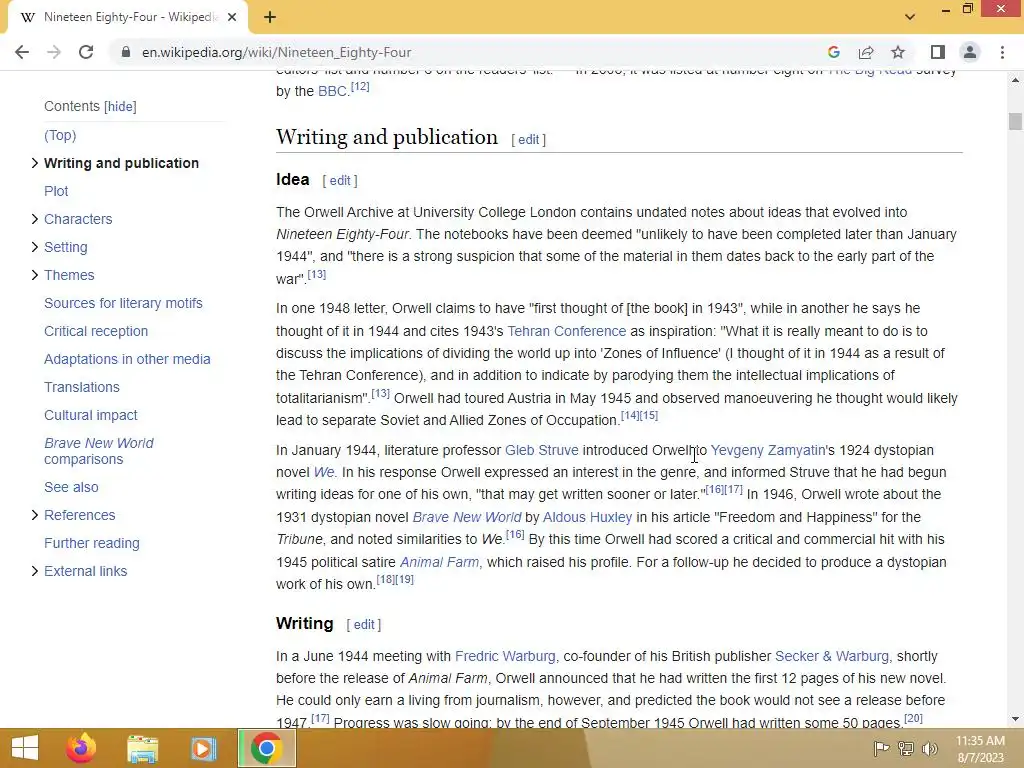The width and height of the screenshot is (1024, 768).
Task: Open the Aldous Huxley link
Action: [587, 517]
